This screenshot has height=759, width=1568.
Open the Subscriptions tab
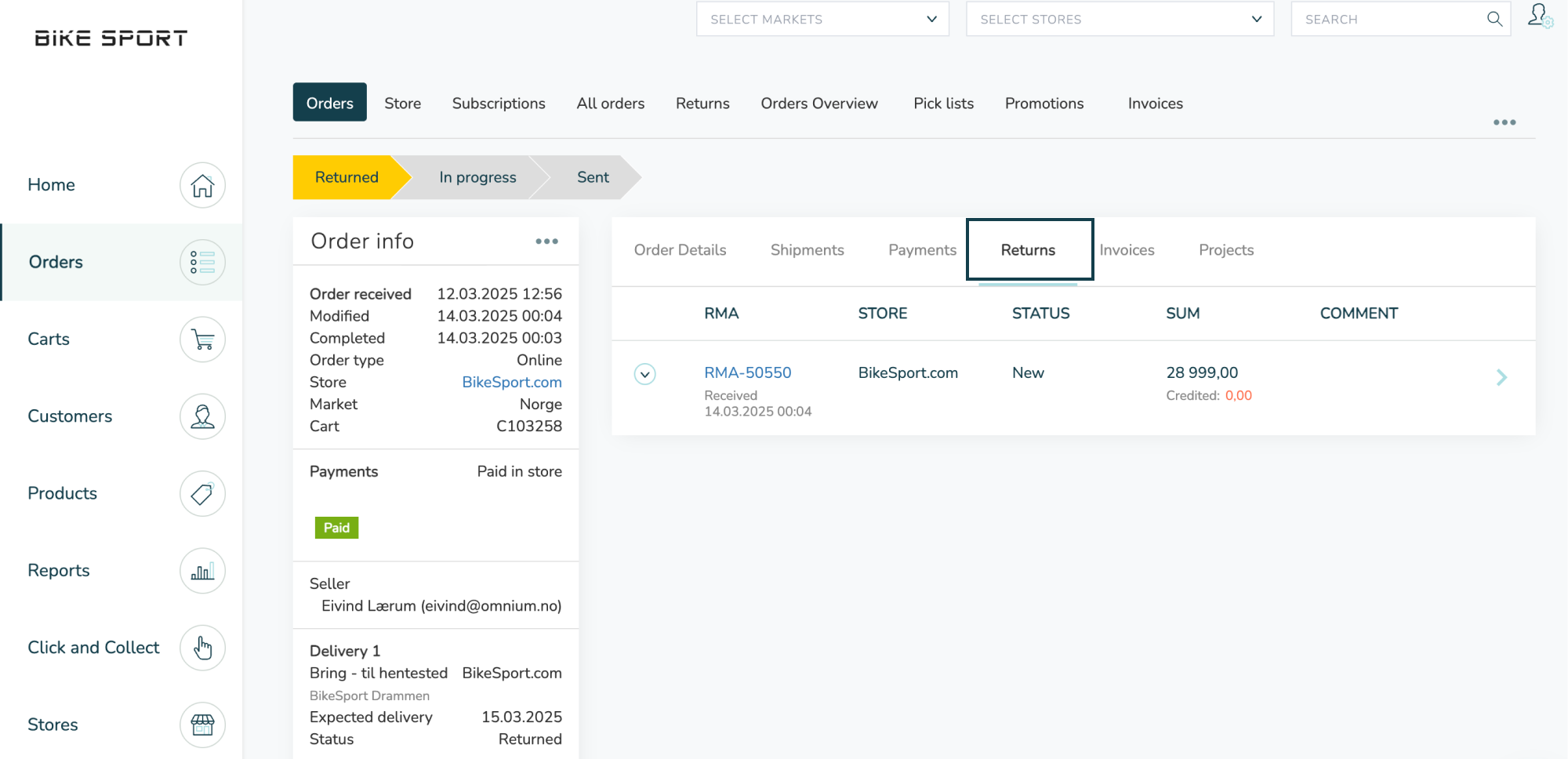point(499,103)
